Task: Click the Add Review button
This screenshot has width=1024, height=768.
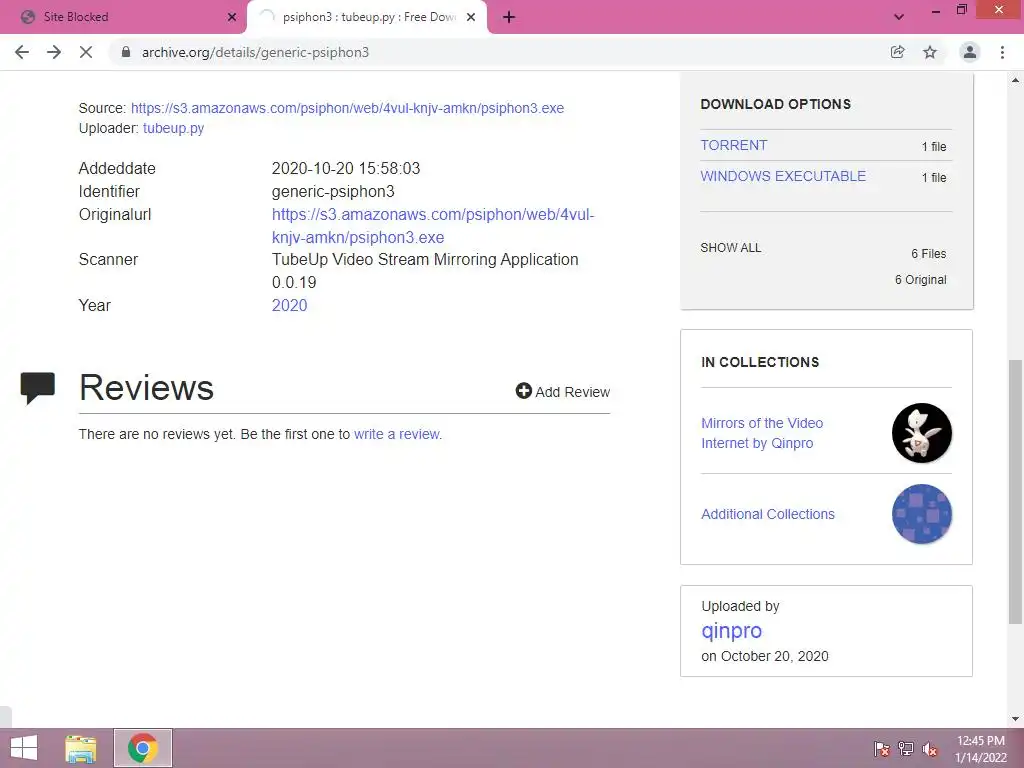Action: coord(563,392)
